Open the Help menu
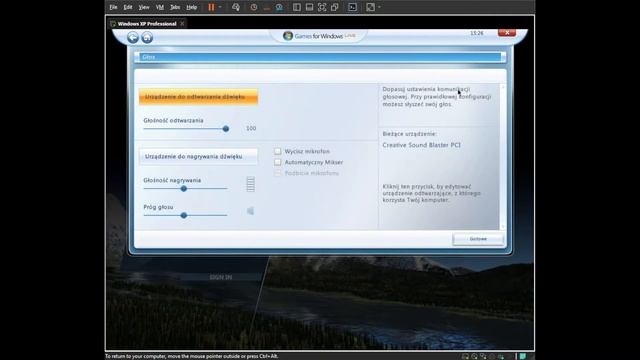 tap(191, 7)
